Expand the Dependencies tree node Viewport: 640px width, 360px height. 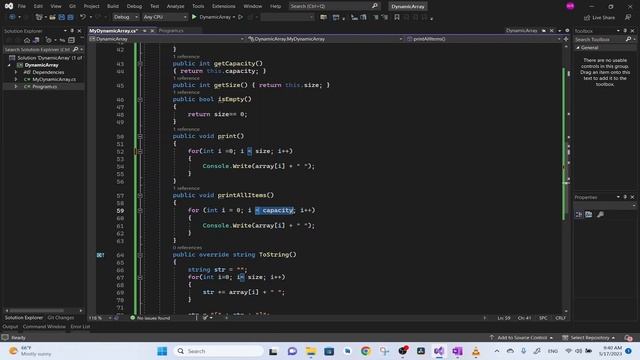pos(16,72)
